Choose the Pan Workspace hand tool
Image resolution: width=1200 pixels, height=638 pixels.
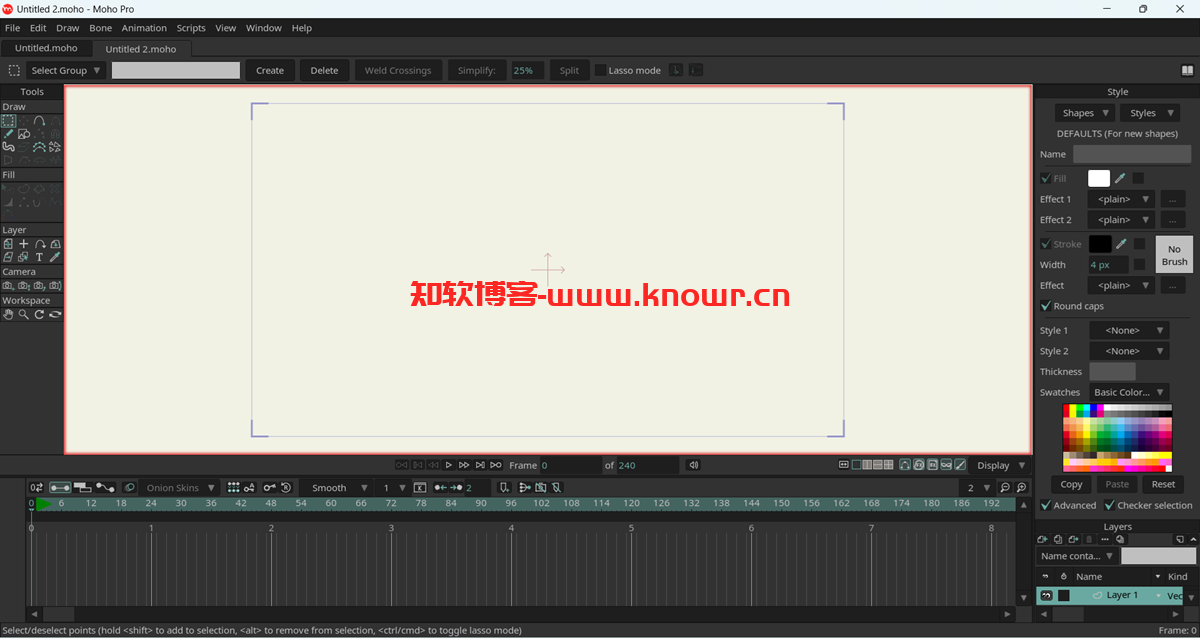[8, 314]
